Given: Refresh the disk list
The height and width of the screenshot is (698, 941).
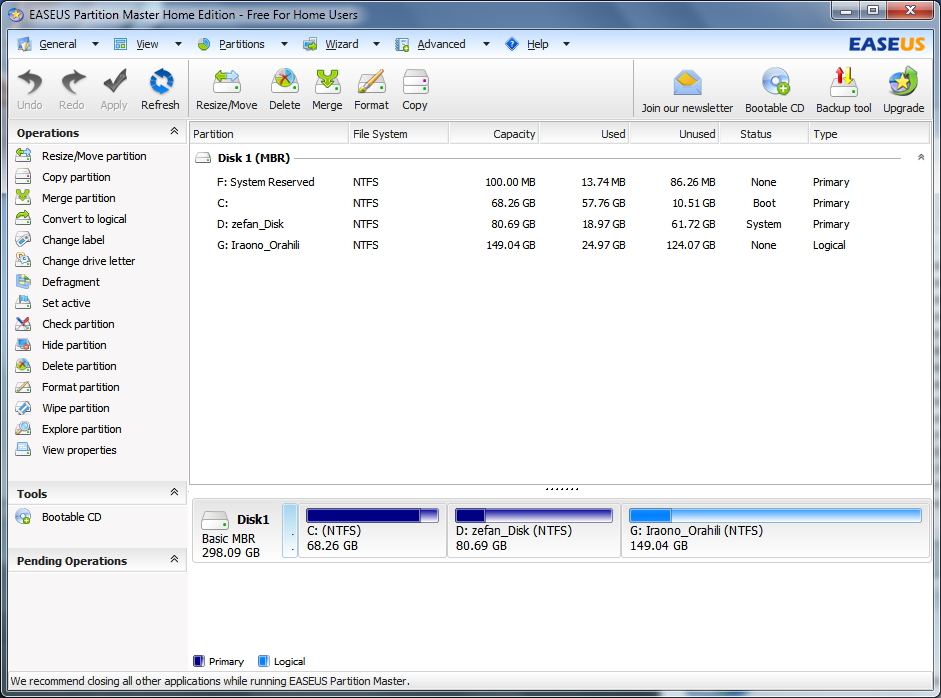Looking at the screenshot, I should pos(160,89).
